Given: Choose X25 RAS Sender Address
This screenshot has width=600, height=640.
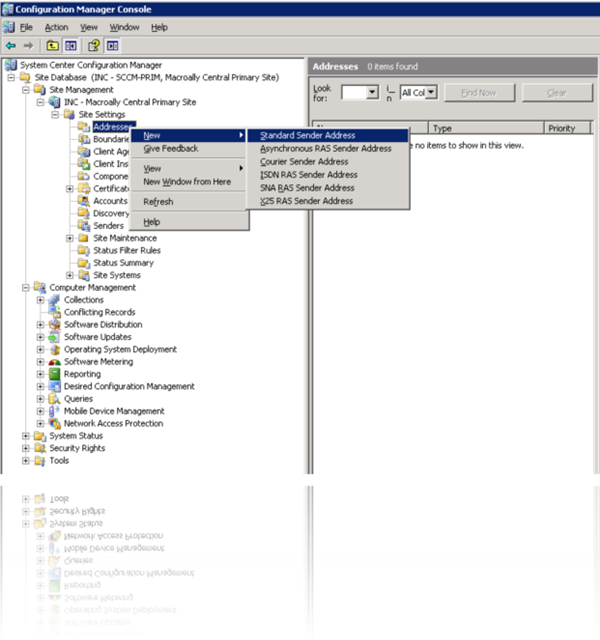Looking at the screenshot, I should pos(328,201).
